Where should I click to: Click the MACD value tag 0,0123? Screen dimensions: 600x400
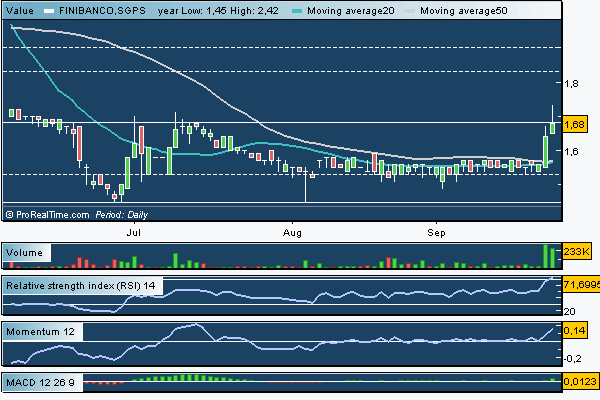[580, 382]
